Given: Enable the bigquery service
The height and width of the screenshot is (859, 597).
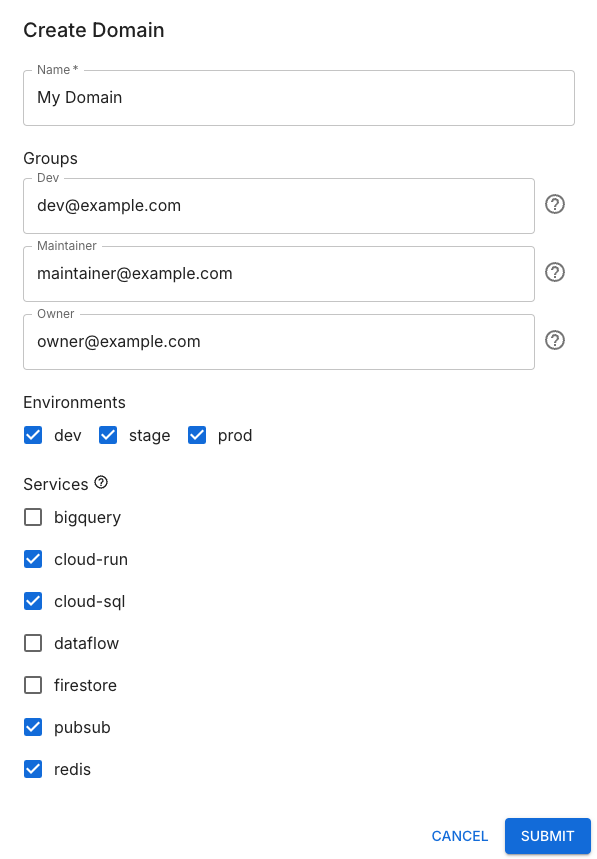Looking at the screenshot, I should pyautogui.click(x=33, y=517).
